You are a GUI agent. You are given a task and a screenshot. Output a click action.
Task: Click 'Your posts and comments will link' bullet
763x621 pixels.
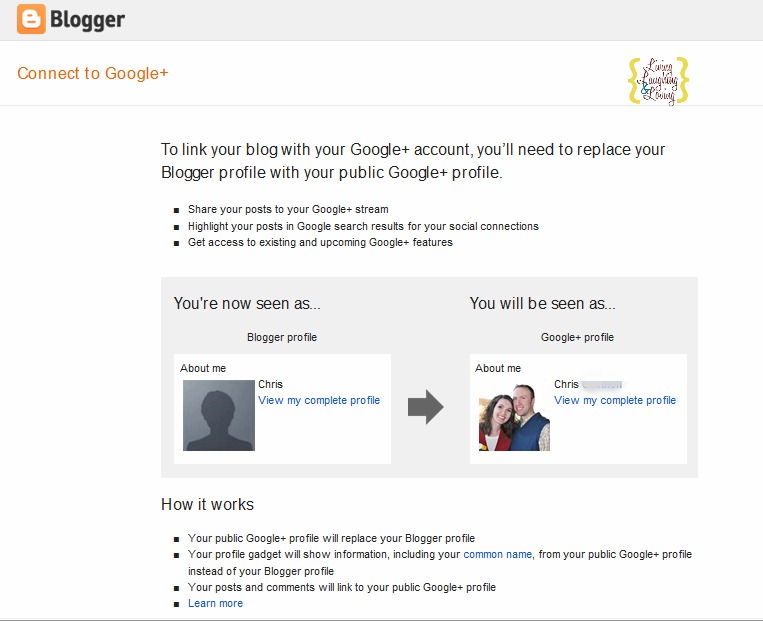click(x=342, y=587)
